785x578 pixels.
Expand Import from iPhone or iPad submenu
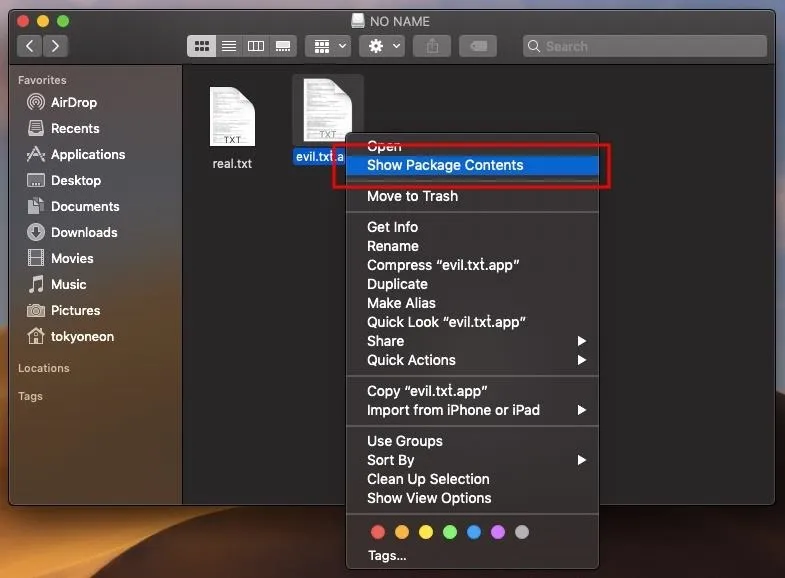point(472,410)
